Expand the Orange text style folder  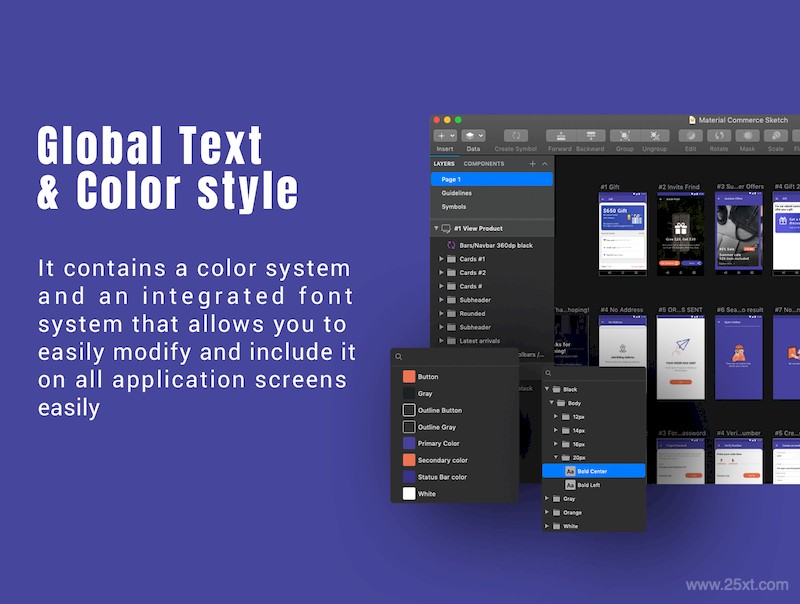pos(547,512)
